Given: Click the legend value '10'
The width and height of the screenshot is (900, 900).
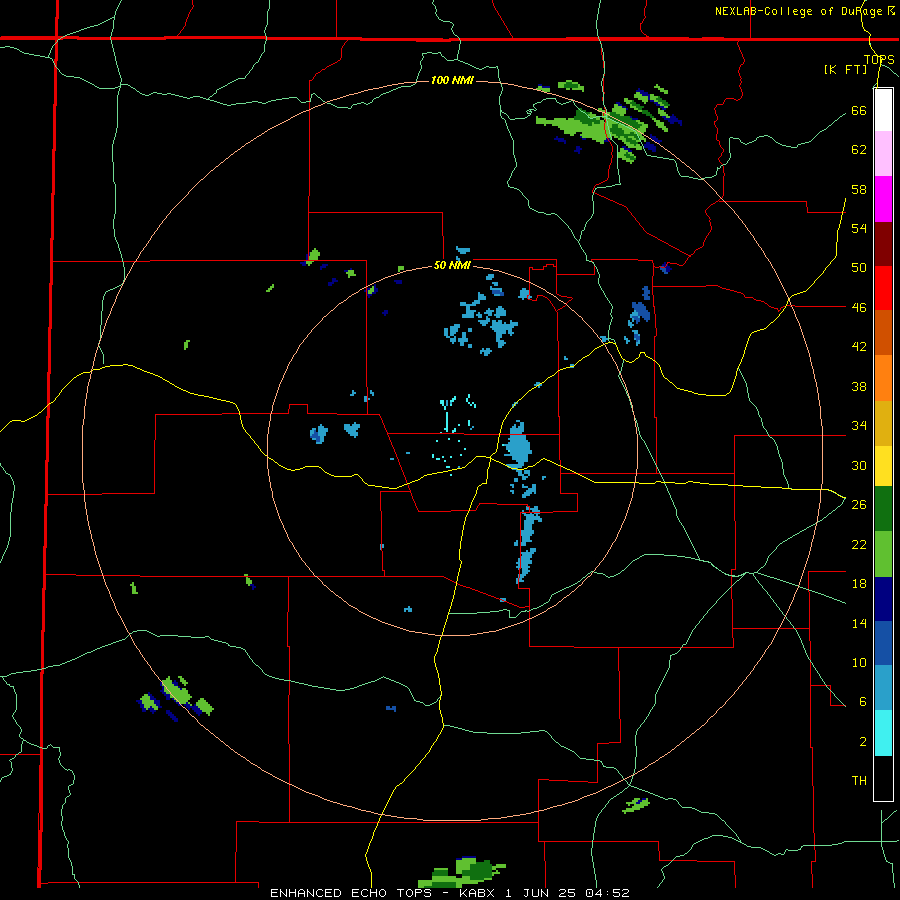Looking at the screenshot, I should pos(859,662).
